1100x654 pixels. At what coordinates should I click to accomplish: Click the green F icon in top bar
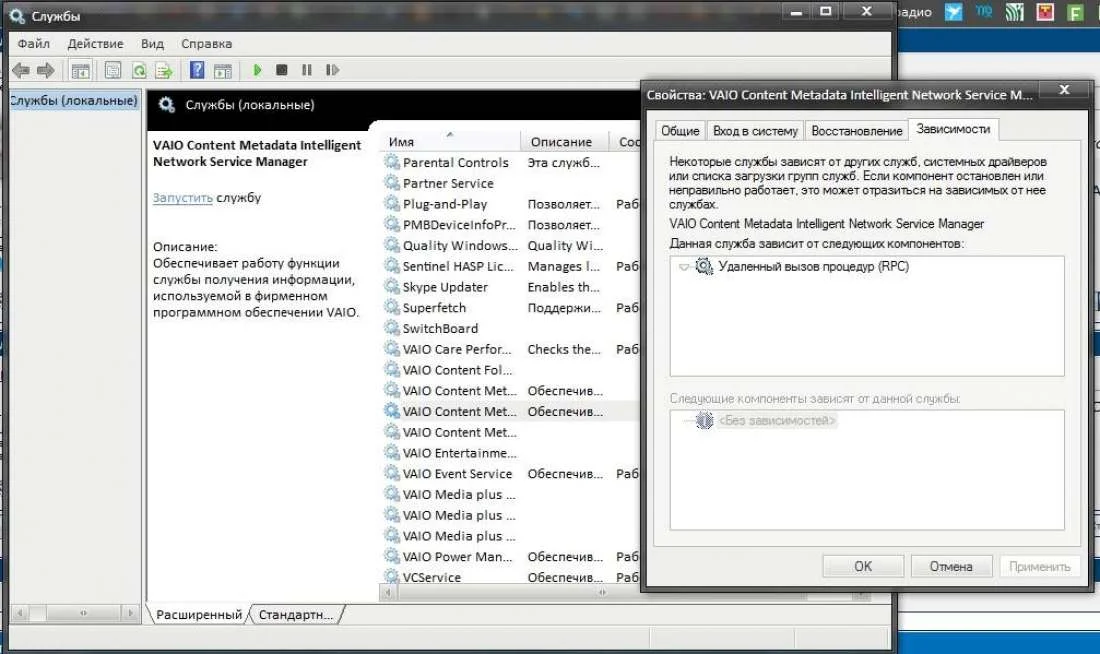[1075, 13]
